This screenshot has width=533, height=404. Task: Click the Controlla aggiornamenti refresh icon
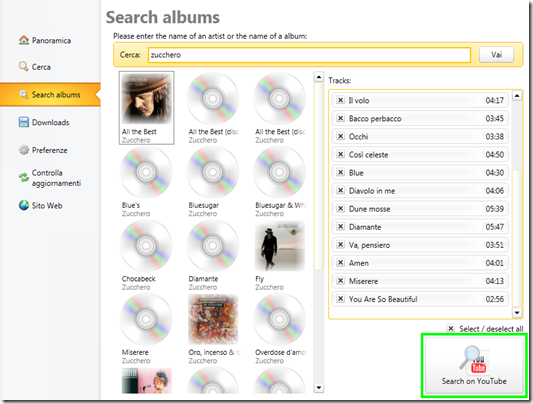click(x=23, y=177)
